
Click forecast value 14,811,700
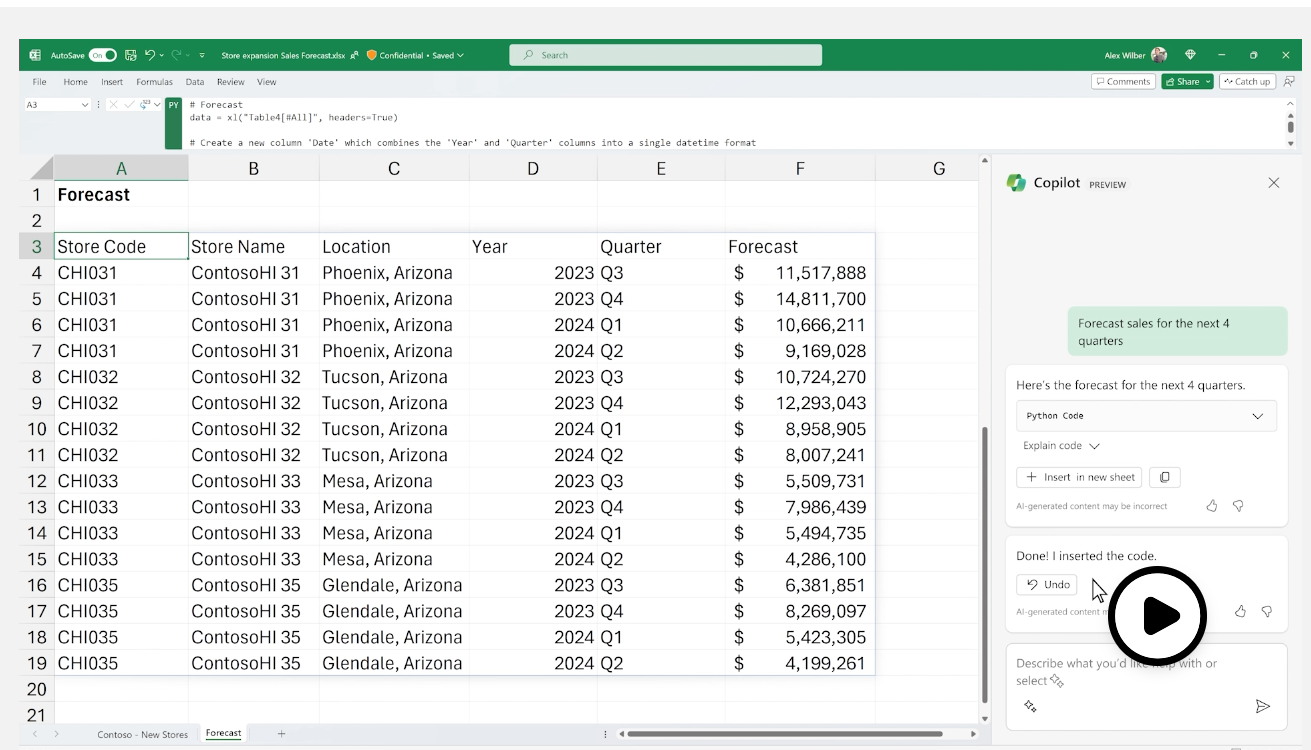[x=800, y=298]
